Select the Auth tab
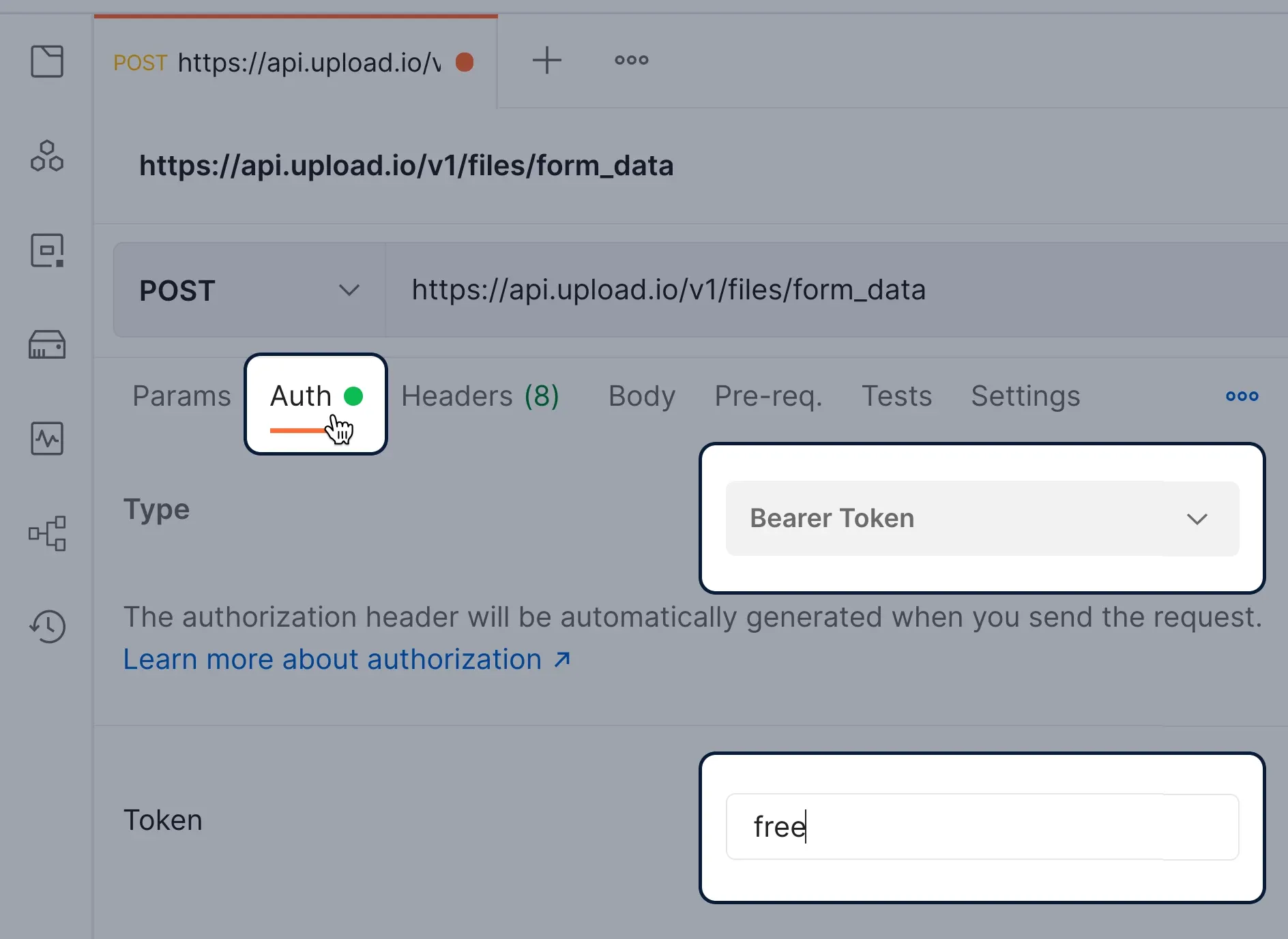This screenshot has height=939, width=1288. coord(316,404)
